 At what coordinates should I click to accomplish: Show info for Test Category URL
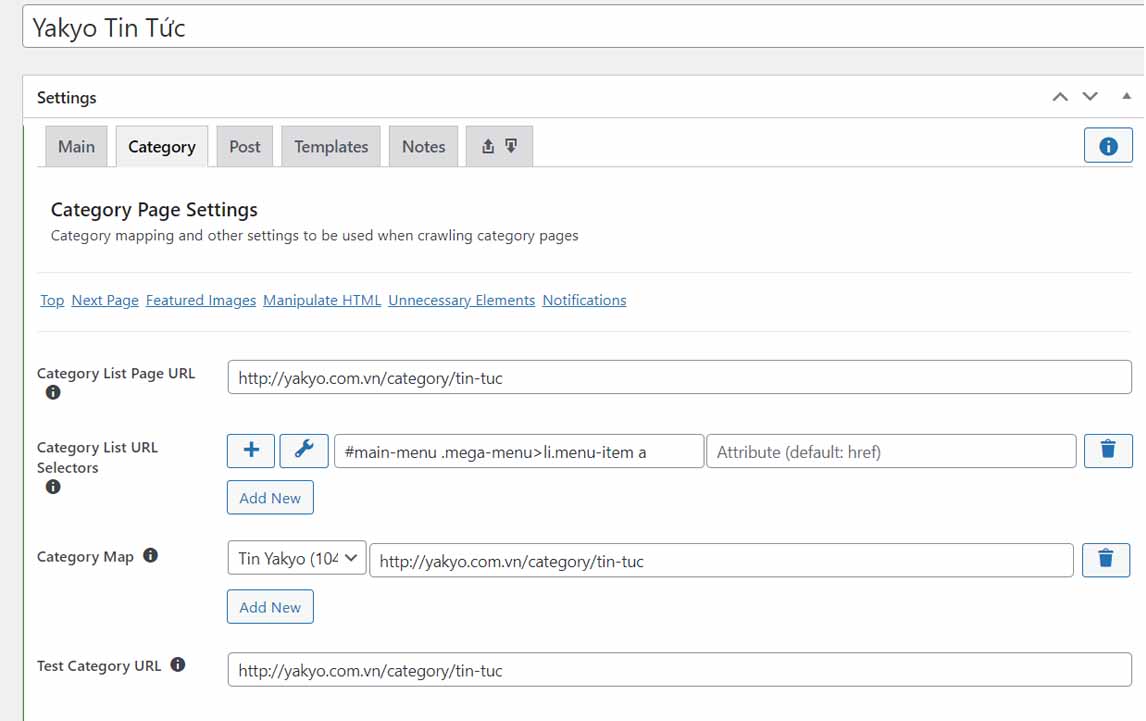click(x=178, y=665)
